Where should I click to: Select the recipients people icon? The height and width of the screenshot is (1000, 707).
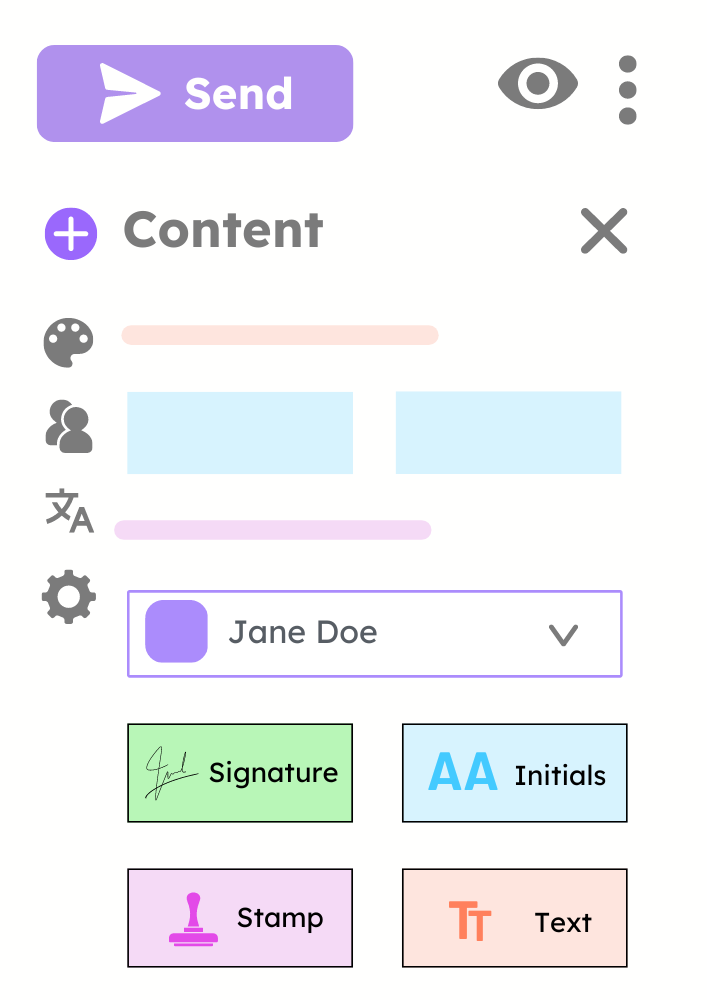tap(69, 427)
